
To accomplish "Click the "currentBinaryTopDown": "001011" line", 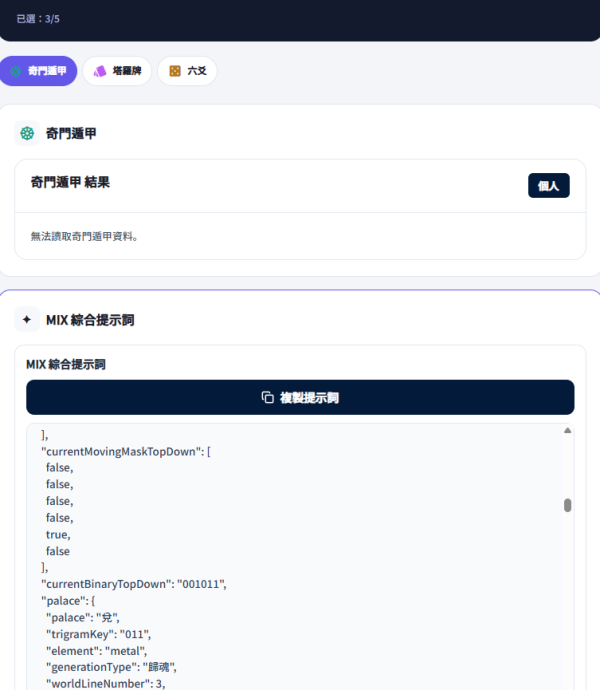I will [134, 584].
